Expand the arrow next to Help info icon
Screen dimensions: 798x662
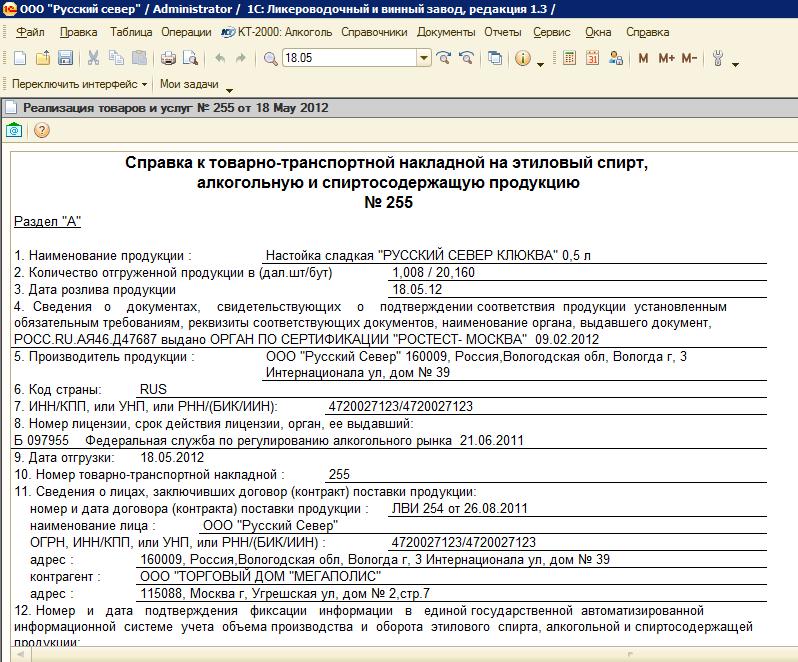[540, 64]
